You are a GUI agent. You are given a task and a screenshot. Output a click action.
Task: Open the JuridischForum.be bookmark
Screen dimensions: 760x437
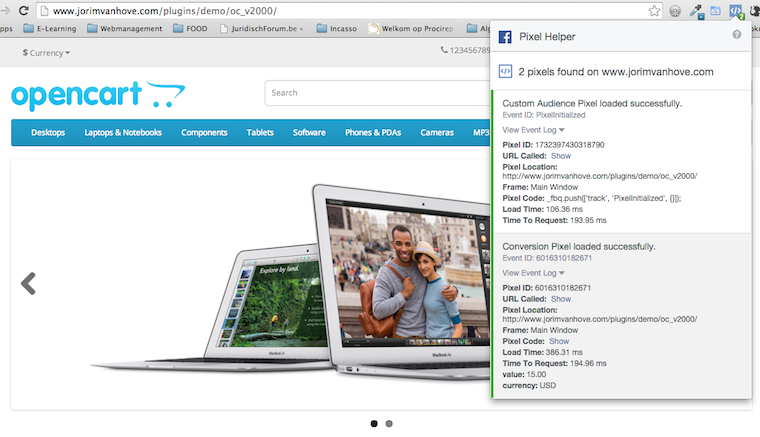pos(262,29)
